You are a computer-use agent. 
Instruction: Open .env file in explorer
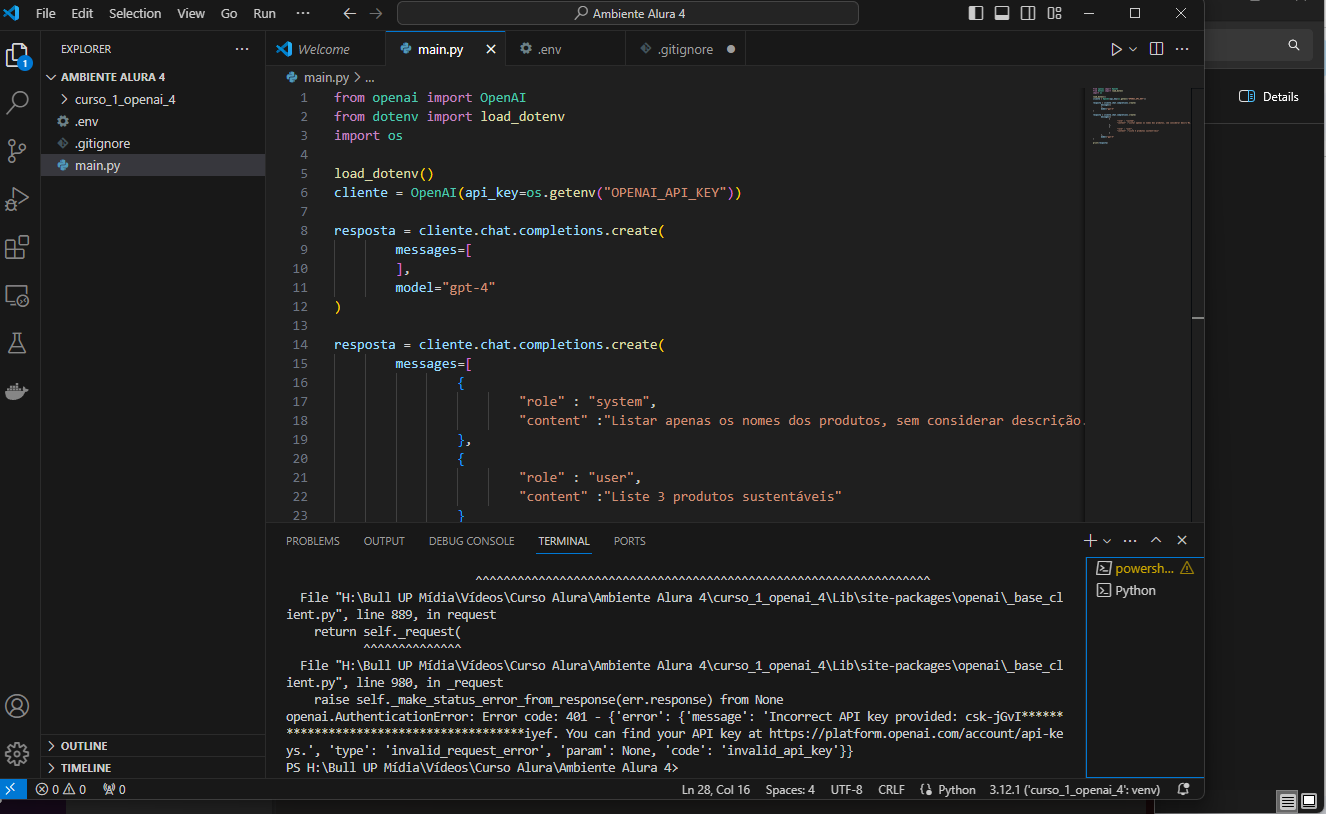pos(153,121)
